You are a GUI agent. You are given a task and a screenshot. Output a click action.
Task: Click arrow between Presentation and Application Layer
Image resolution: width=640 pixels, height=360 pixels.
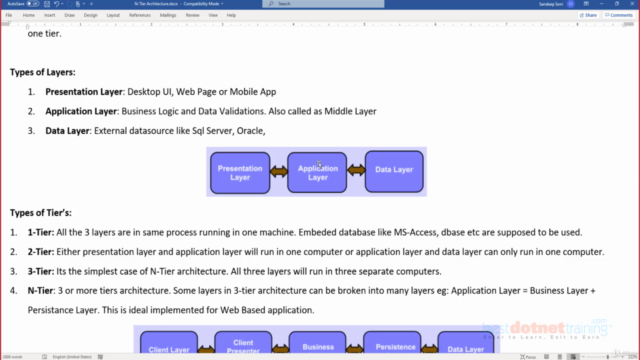point(279,171)
